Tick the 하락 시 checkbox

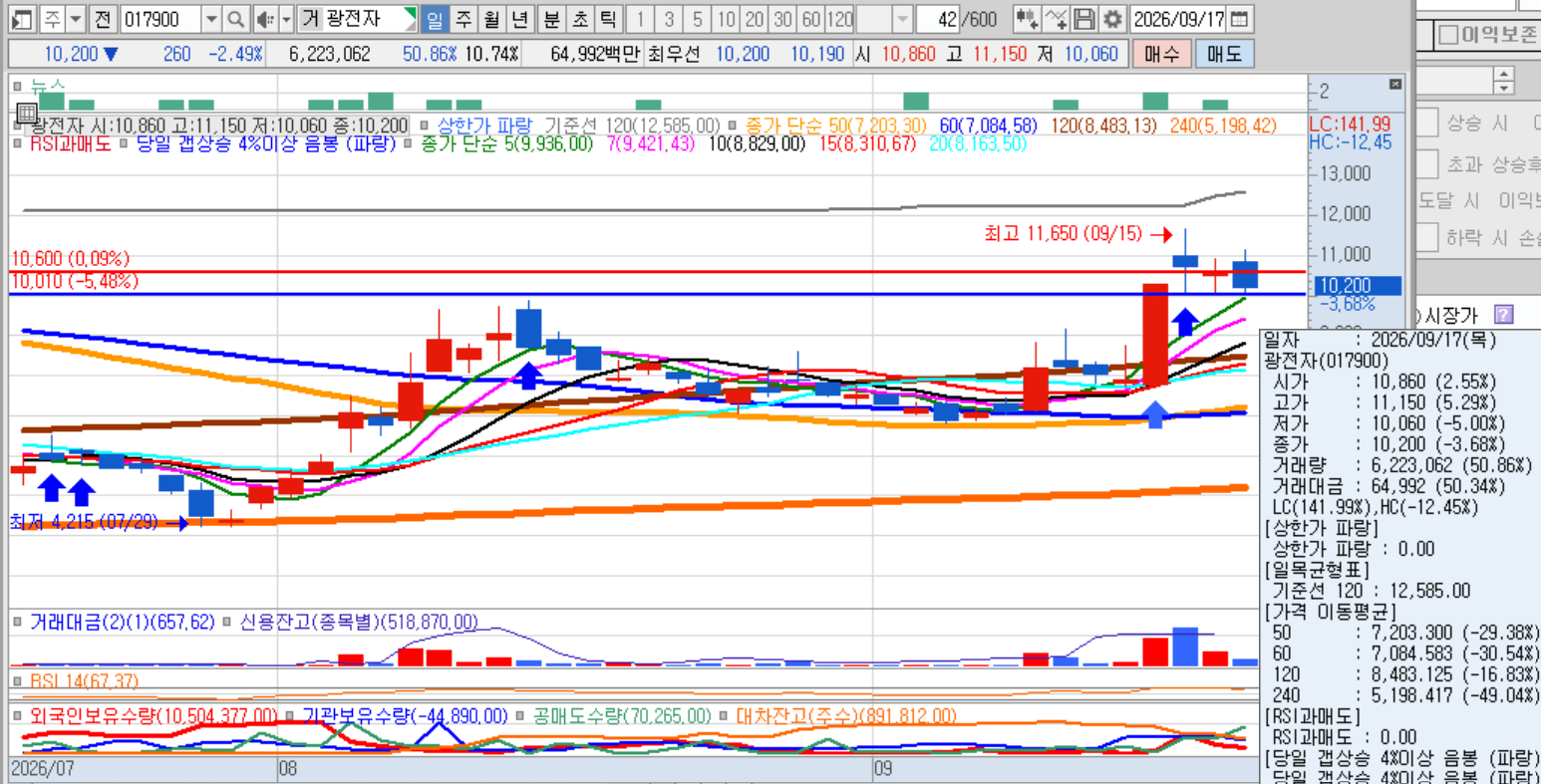point(1427,237)
